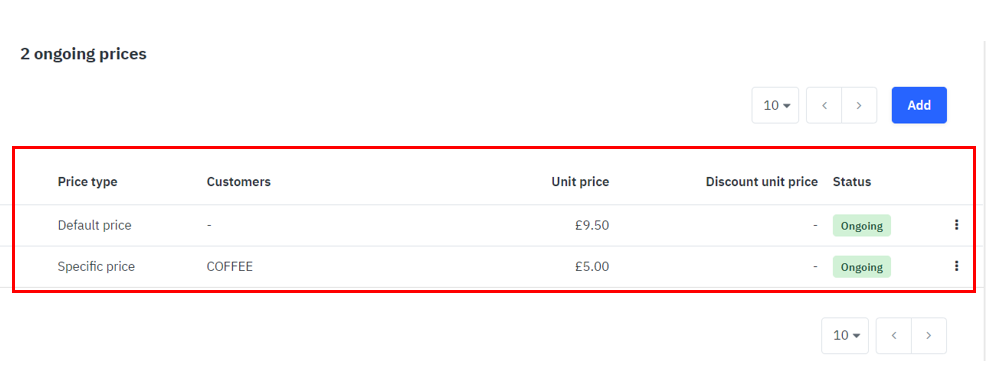Go to next page using top arrow
The height and width of the screenshot is (366, 986).
(x=859, y=105)
